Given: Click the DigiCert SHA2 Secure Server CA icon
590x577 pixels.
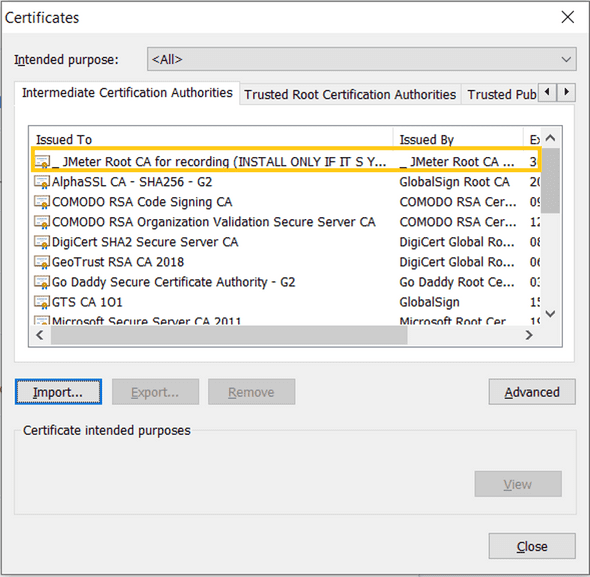Looking at the screenshot, I should [x=42, y=242].
